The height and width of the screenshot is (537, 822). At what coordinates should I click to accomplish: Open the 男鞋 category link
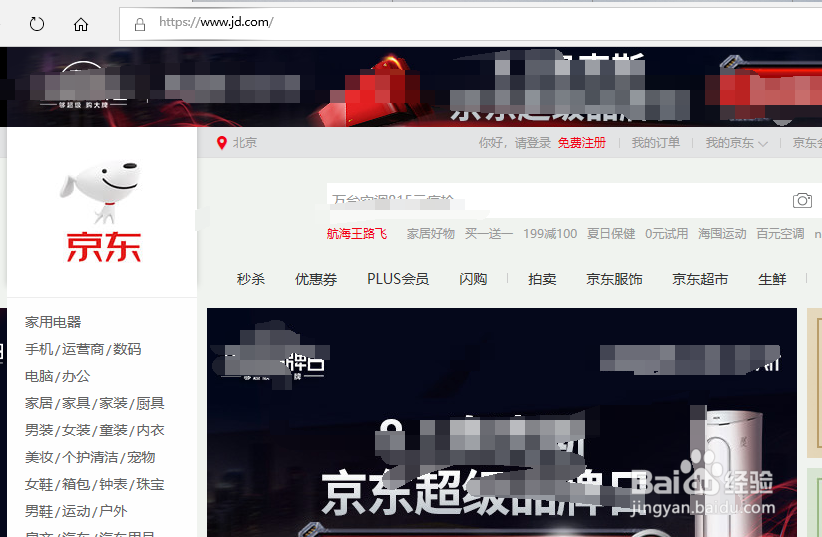coord(38,511)
